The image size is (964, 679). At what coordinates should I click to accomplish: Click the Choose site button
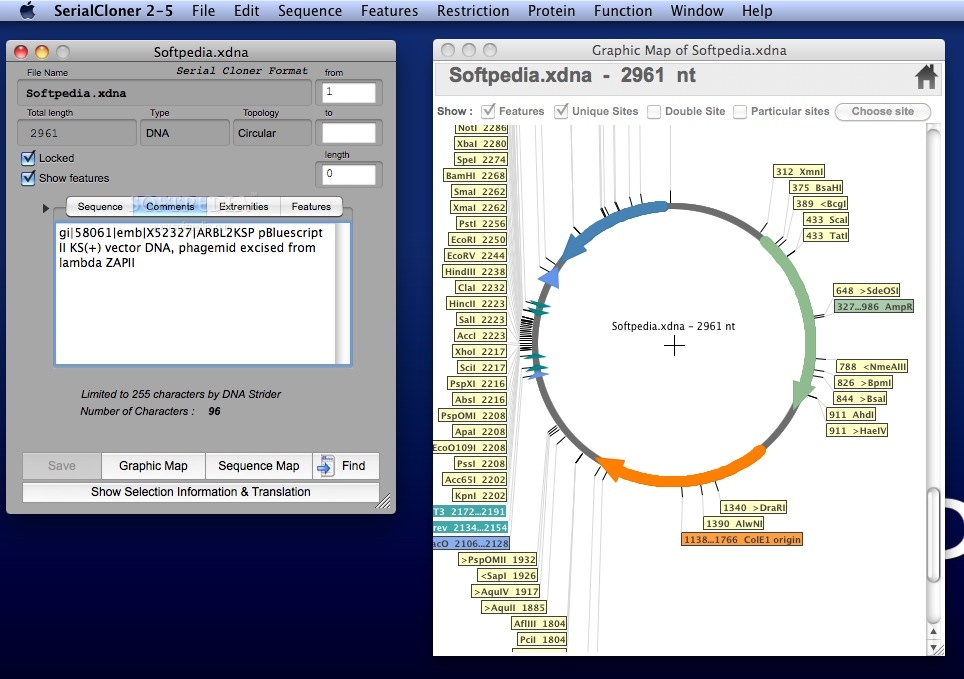click(x=882, y=111)
